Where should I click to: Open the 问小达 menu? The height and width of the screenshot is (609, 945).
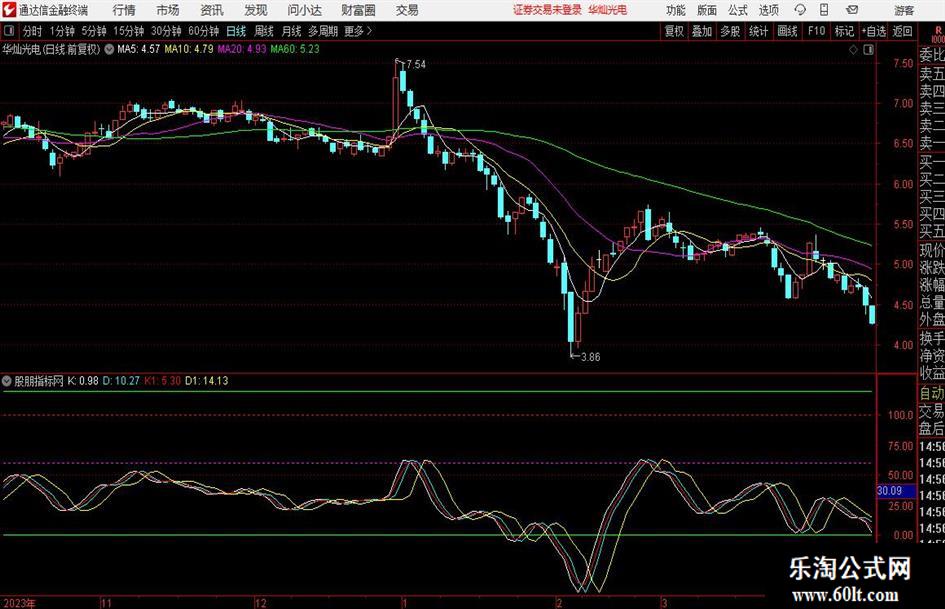[304, 10]
